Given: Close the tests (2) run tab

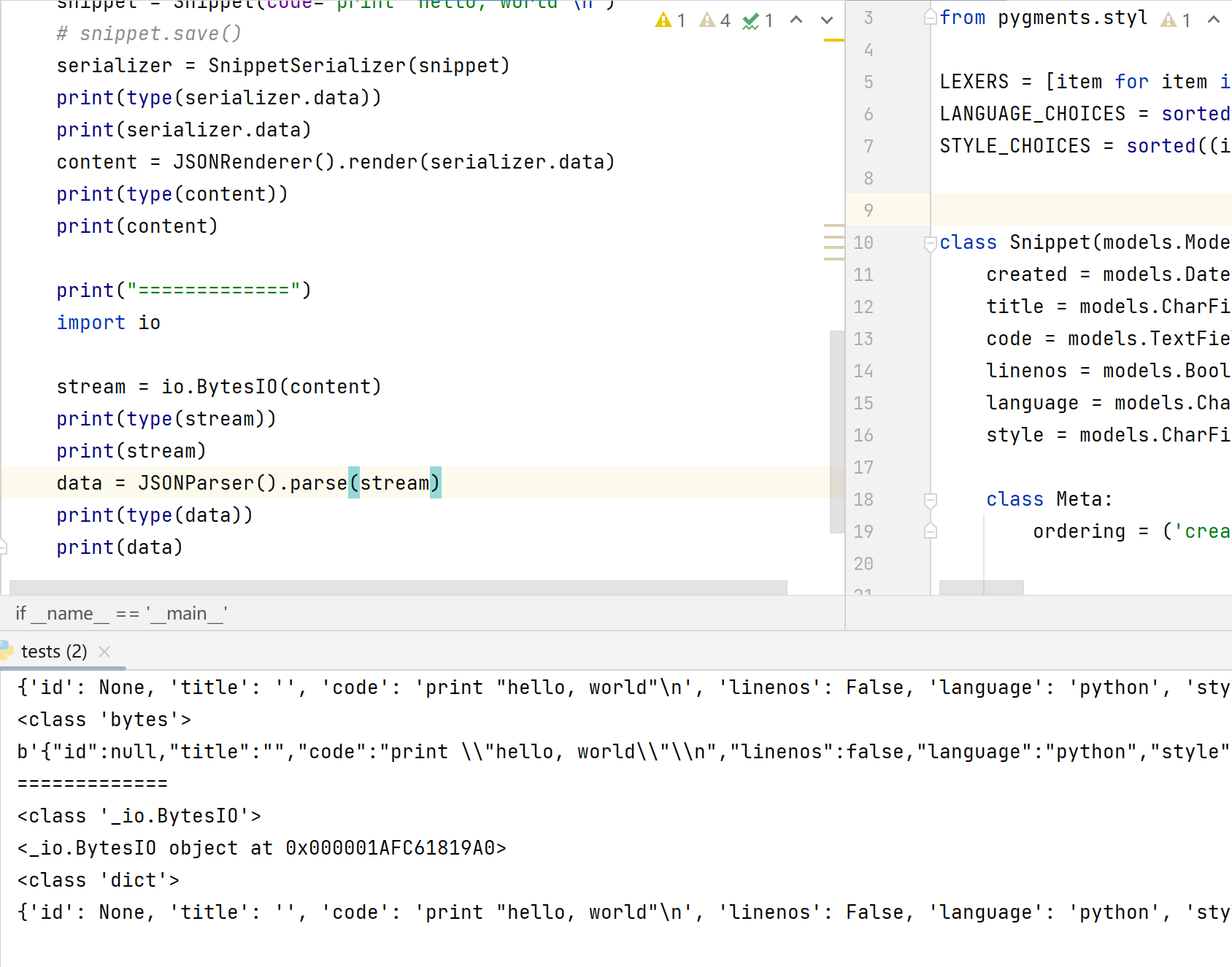Looking at the screenshot, I should click(x=104, y=651).
